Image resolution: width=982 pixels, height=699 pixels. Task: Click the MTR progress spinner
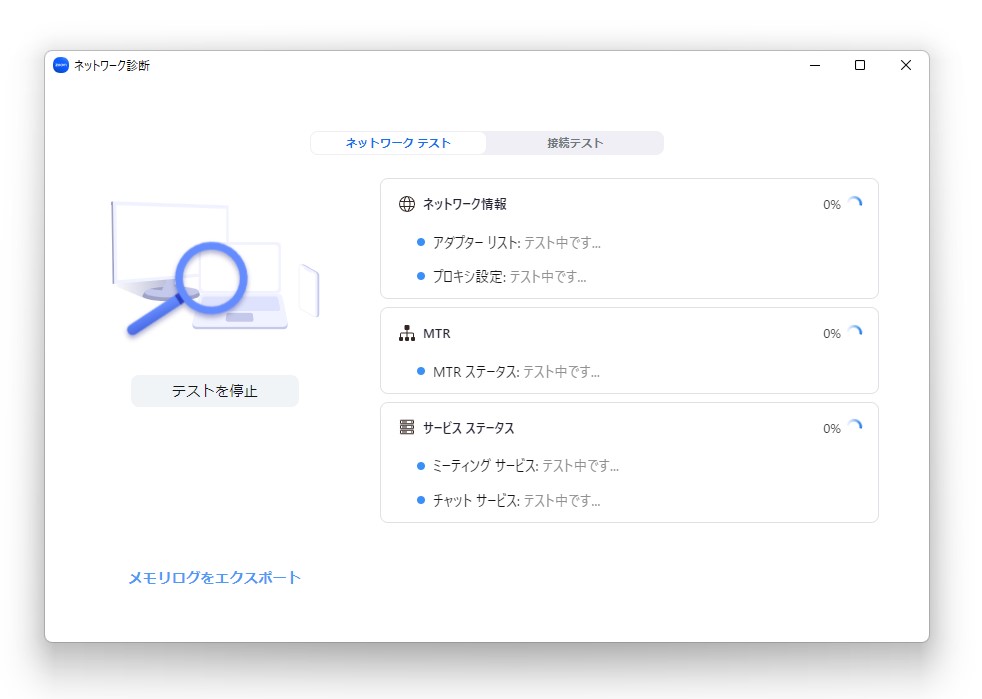(856, 331)
